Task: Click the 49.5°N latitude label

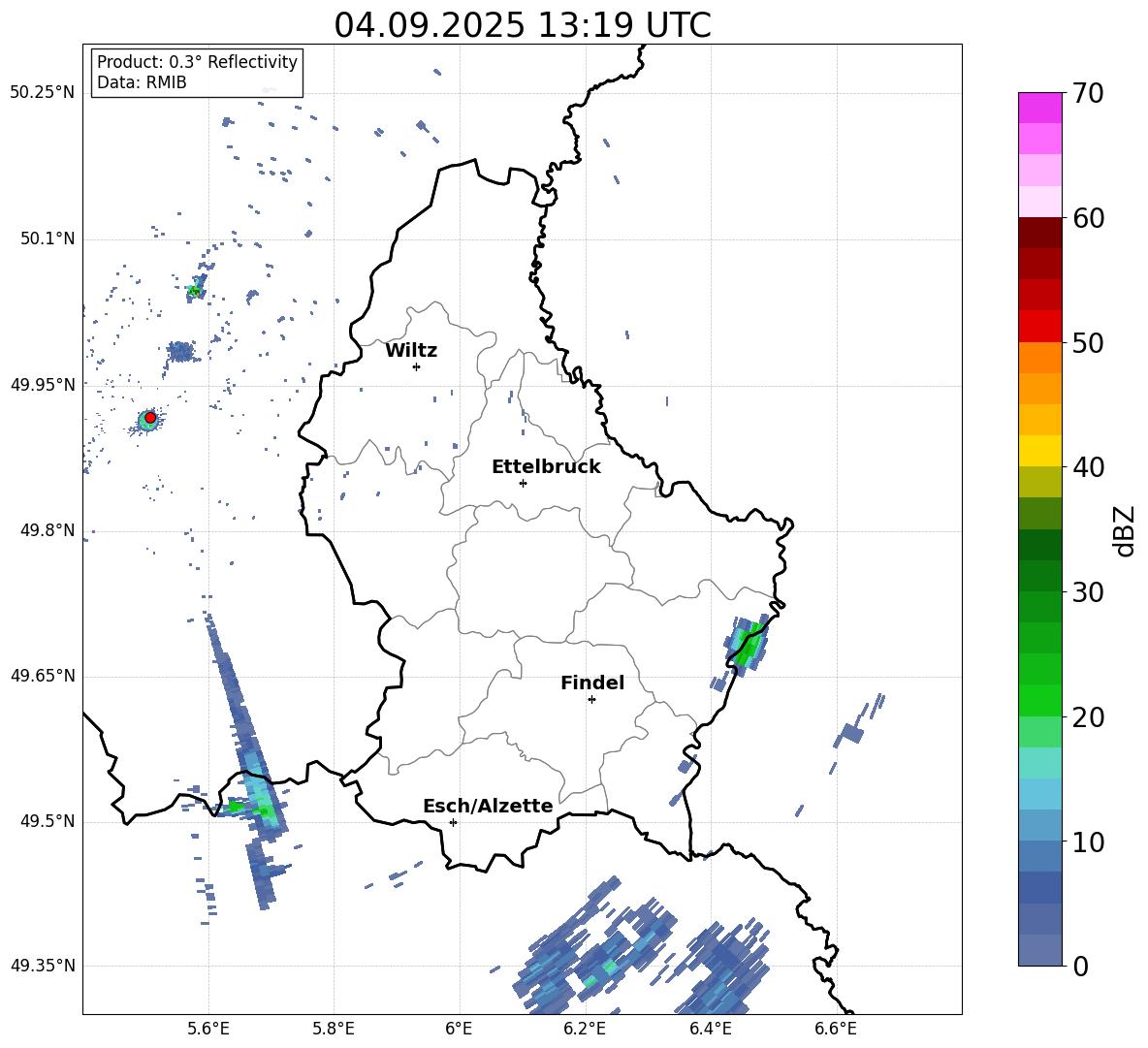Action: 48,821
